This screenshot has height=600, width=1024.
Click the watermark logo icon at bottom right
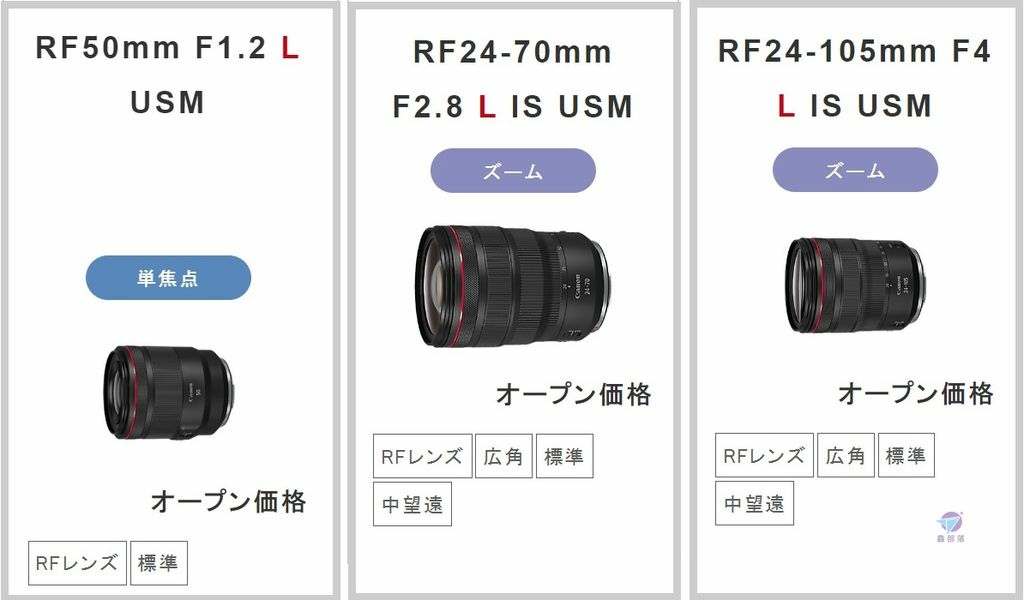click(950, 528)
